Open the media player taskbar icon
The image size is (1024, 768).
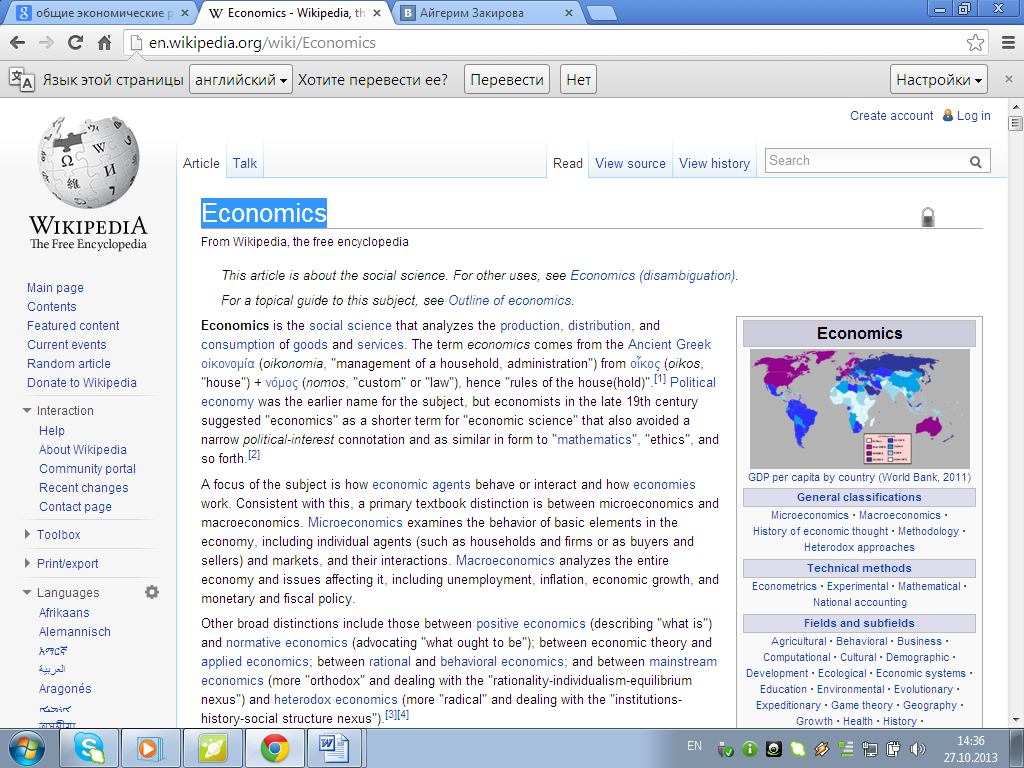click(x=150, y=748)
